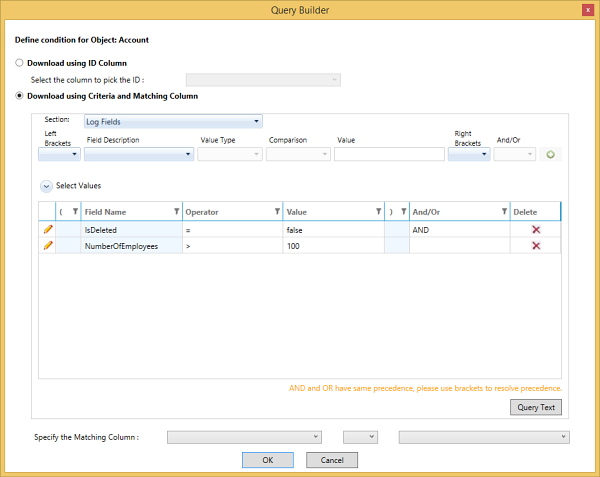This screenshot has height=477, width=600.
Task: Filter the left bracket column
Action: 75,212
